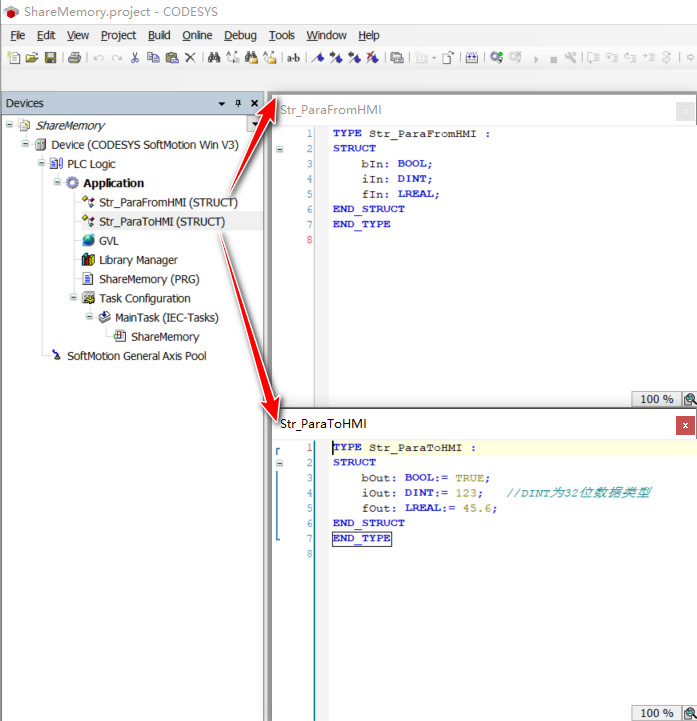Image resolution: width=697 pixels, height=721 pixels.
Task: Click the Start play triangle icon
Action: pos(536,59)
